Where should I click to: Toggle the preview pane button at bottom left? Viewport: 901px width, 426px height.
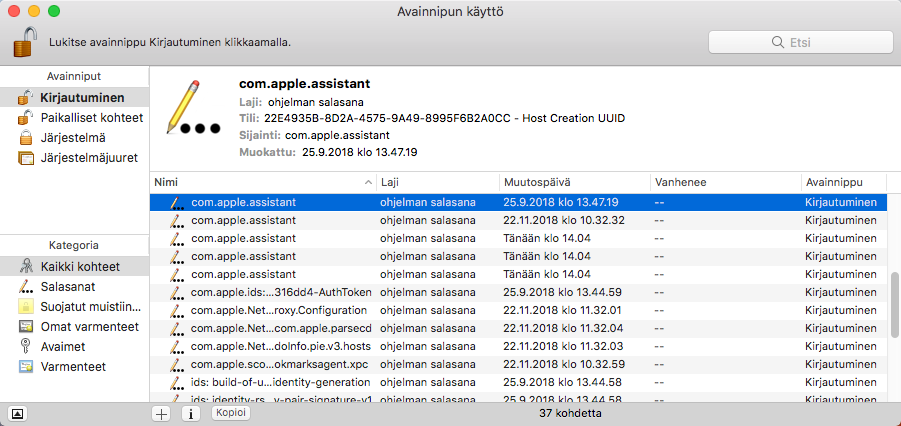[x=18, y=412]
